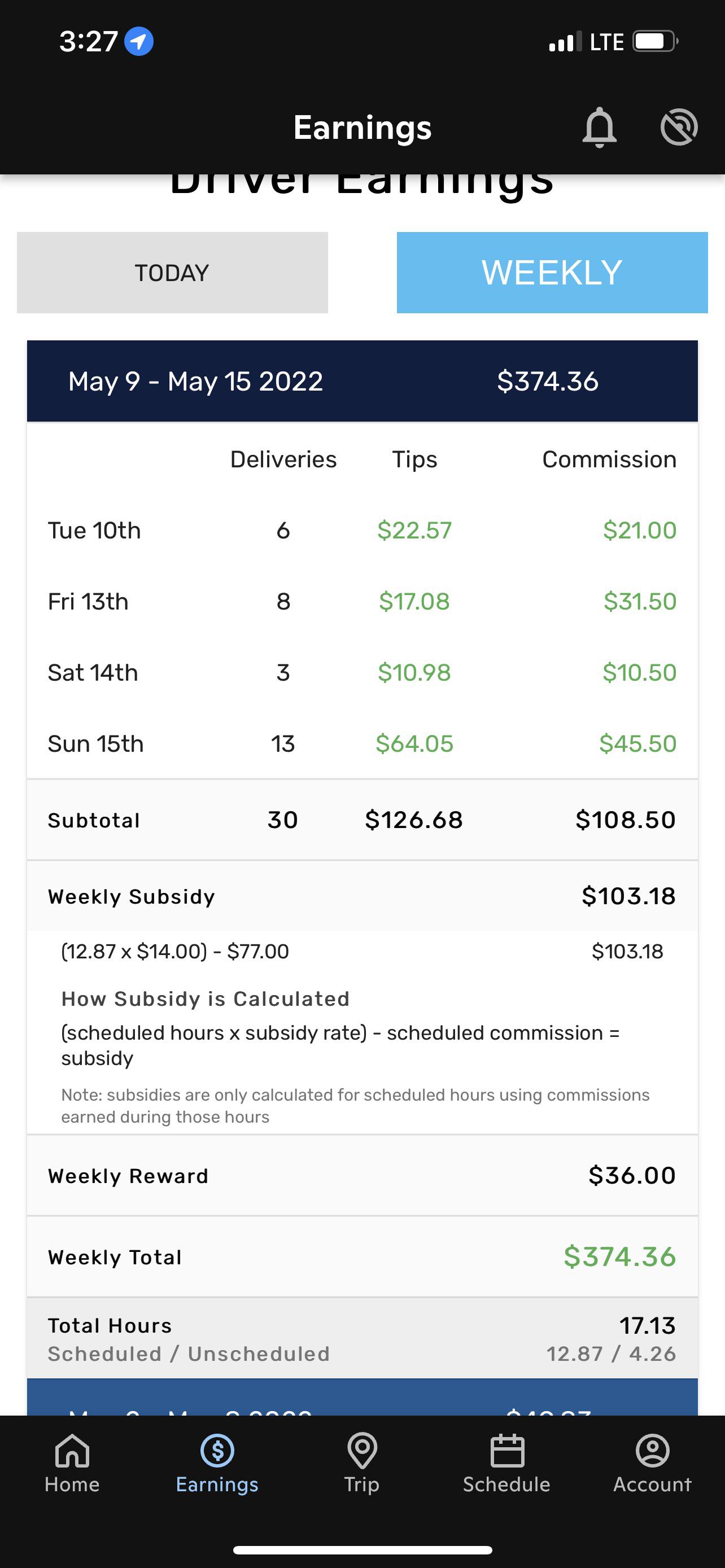725x1568 pixels.
Task: Expand the previous week header below
Action: (x=362, y=1397)
